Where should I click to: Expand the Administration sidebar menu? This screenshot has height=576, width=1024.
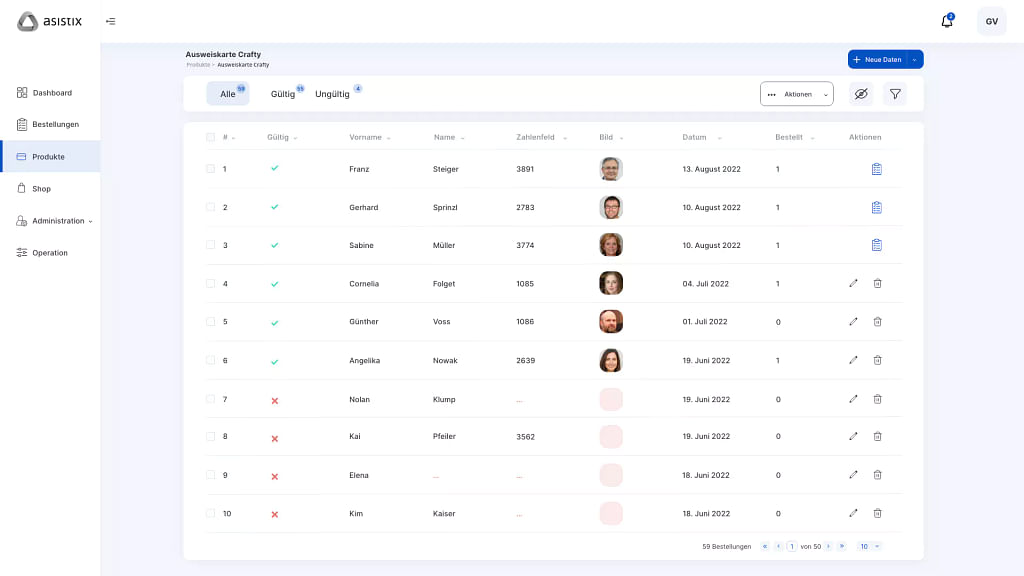point(58,221)
